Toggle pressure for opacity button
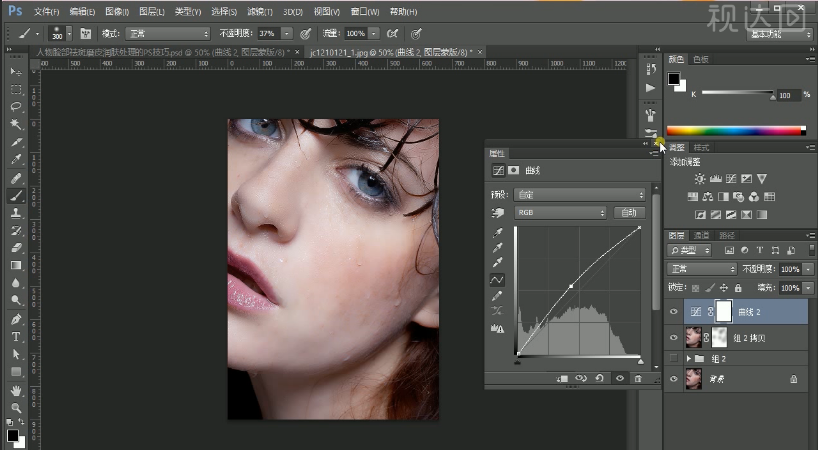Viewport: 818px width, 450px height. click(306, 34)
